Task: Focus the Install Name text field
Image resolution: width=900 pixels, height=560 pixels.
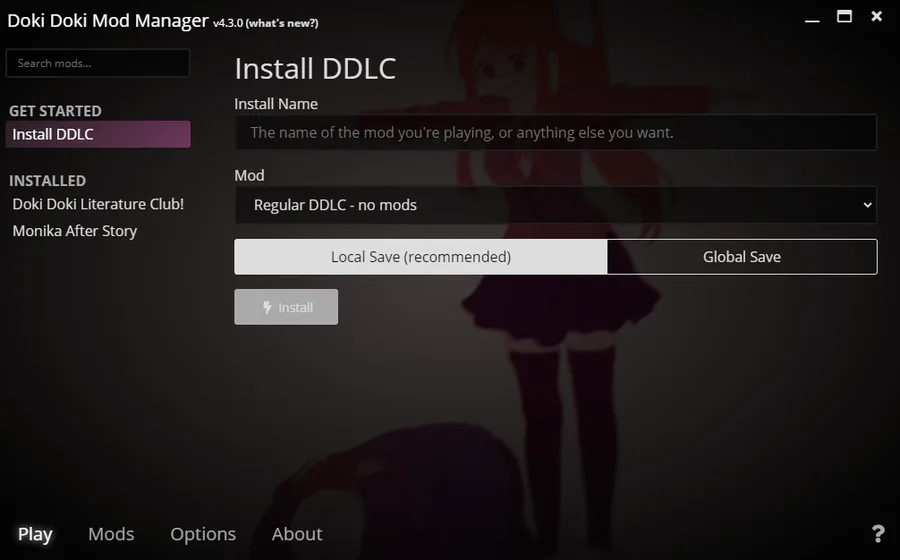Action: [x=556, y=133]
